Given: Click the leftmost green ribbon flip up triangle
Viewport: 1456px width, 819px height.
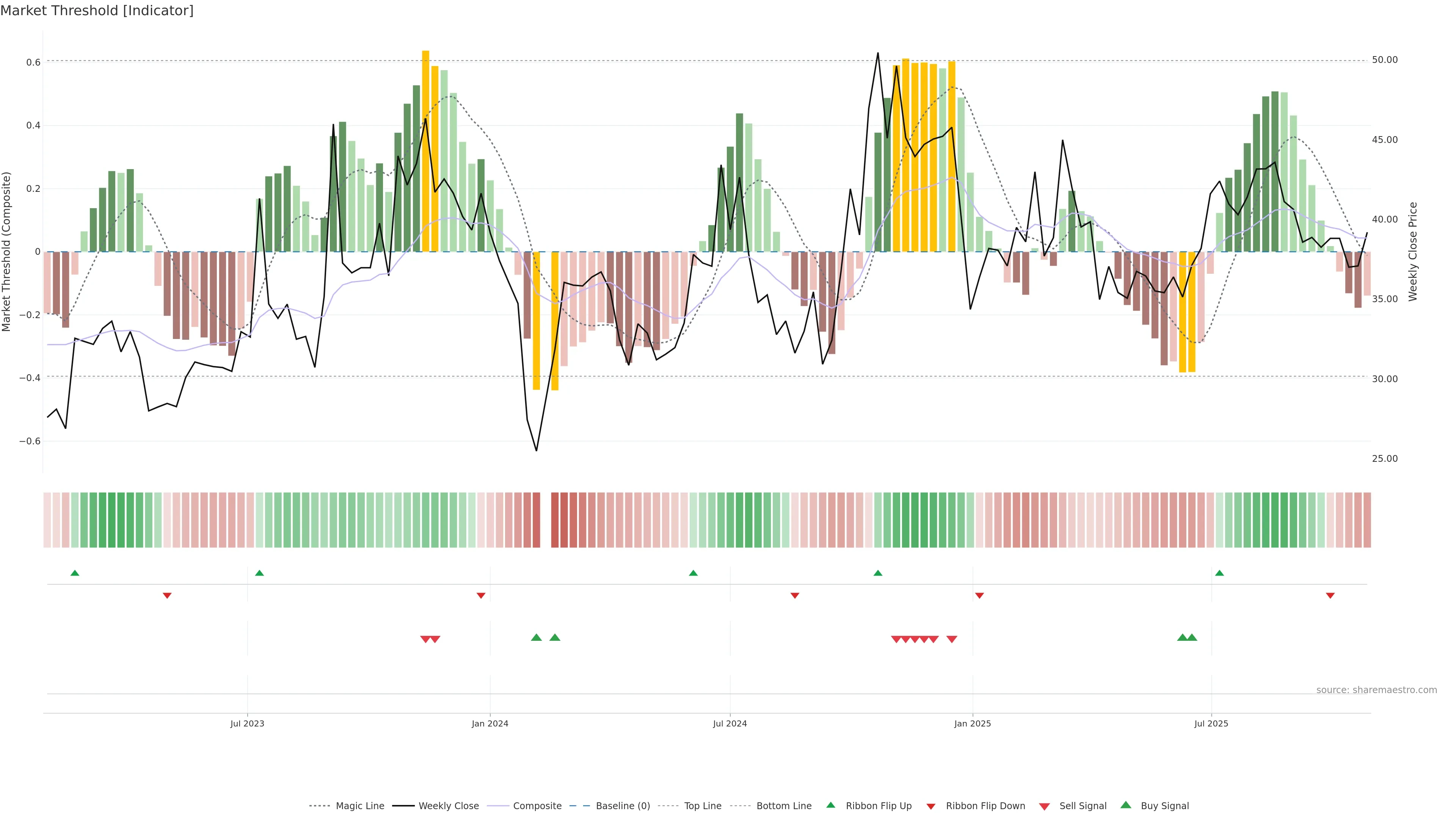Looking at the screenshot, I should [75, 573].
